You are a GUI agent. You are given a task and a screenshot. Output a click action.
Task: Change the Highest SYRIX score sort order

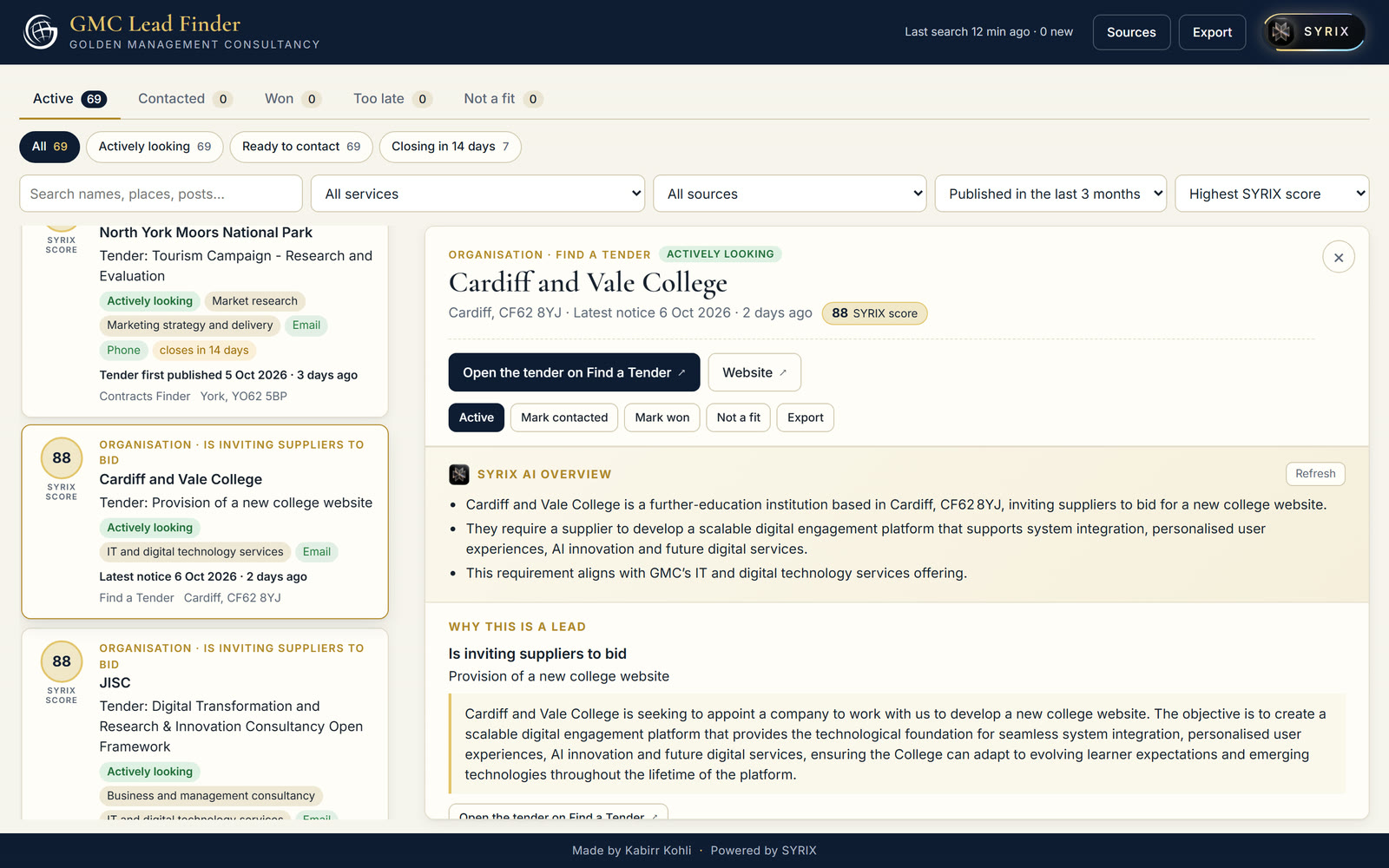click(1272, 194)
